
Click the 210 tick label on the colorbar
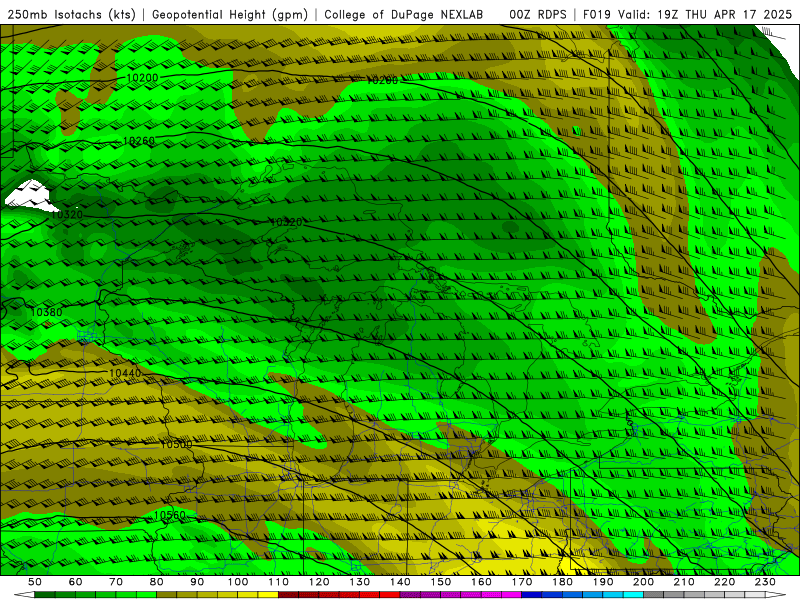pos(684,582)
